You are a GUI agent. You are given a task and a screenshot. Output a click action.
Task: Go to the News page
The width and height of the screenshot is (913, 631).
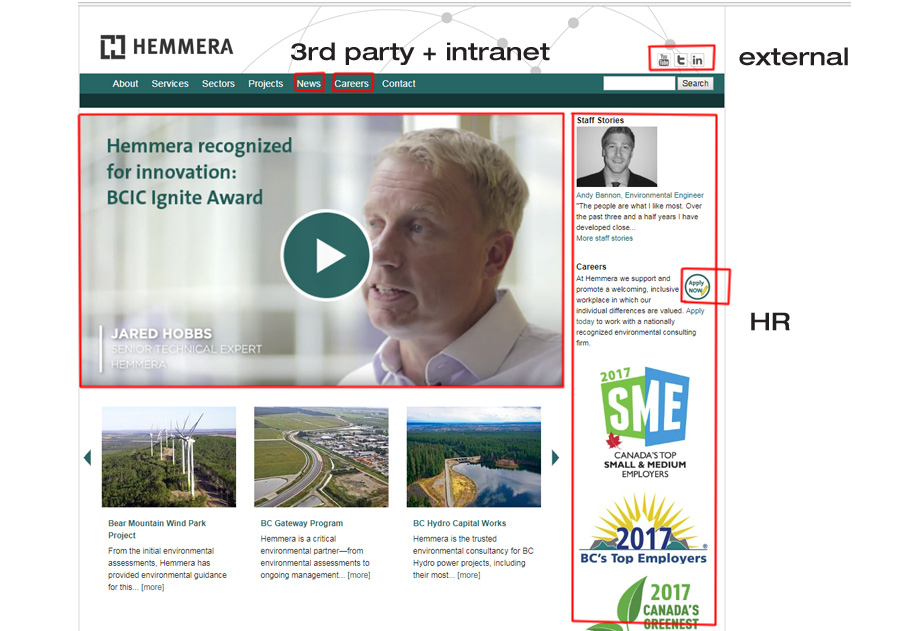click(x=309, y=84)
